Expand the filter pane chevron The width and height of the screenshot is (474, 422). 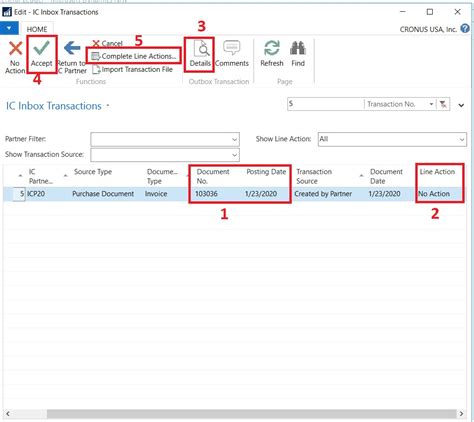(461, 105)
